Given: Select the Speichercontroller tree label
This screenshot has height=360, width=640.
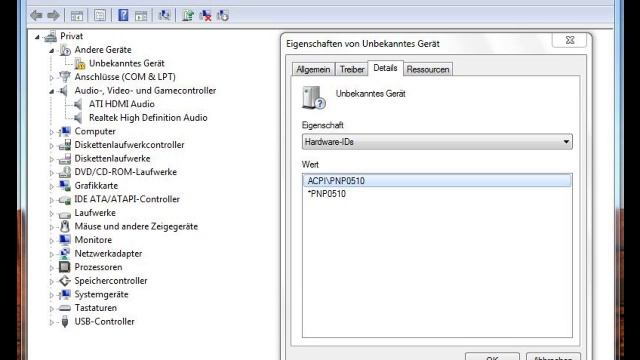Looking at the screenshot, I should (x=111, y=281).
